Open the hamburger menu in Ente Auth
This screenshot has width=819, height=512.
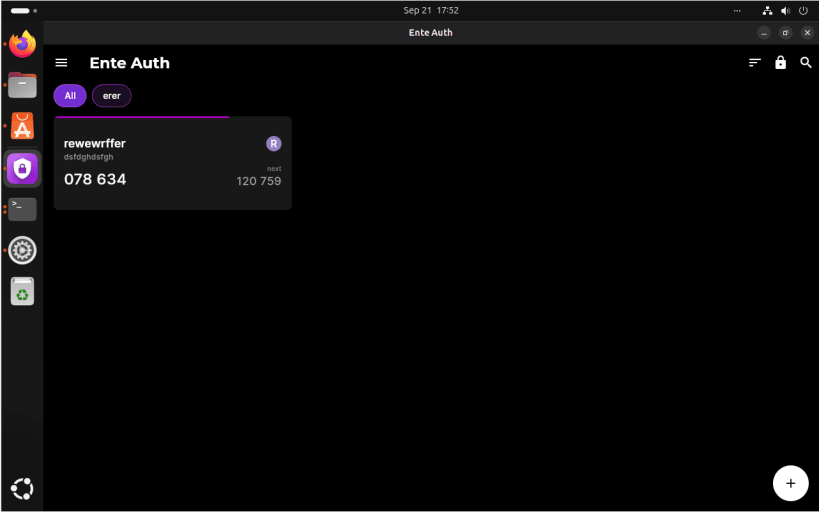[x=61, y=63]
